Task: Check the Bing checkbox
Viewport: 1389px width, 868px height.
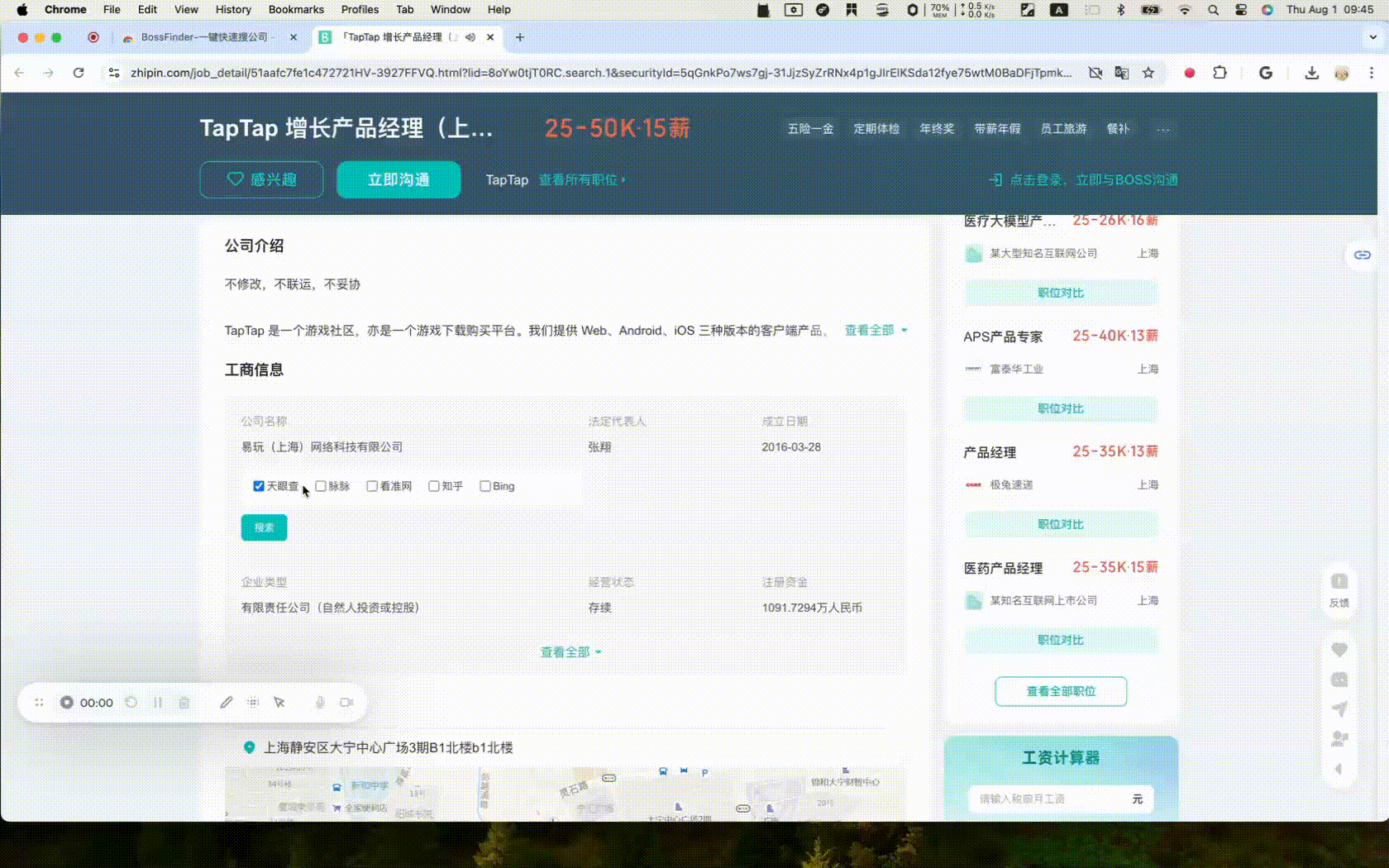Action: click(x=485, y=486)
